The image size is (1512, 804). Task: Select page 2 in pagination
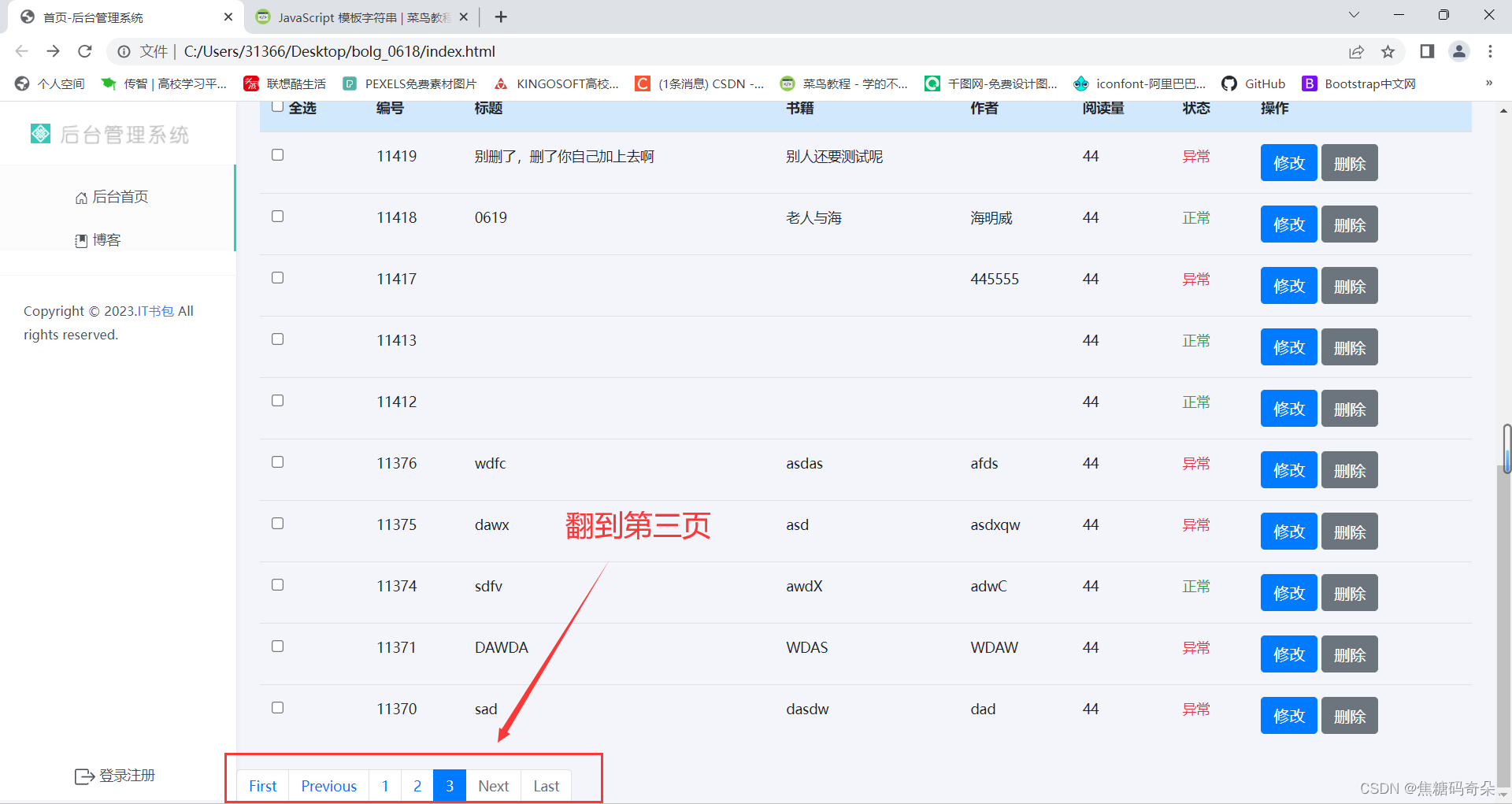(417, 786)
